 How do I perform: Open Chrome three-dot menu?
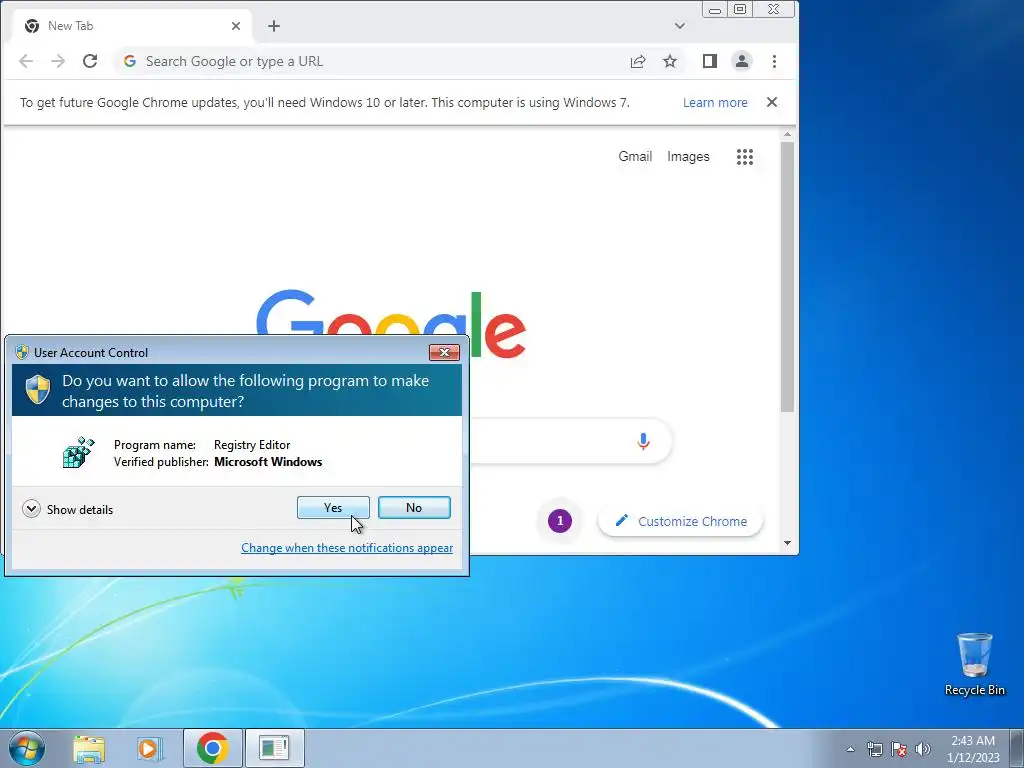[775, 61]
